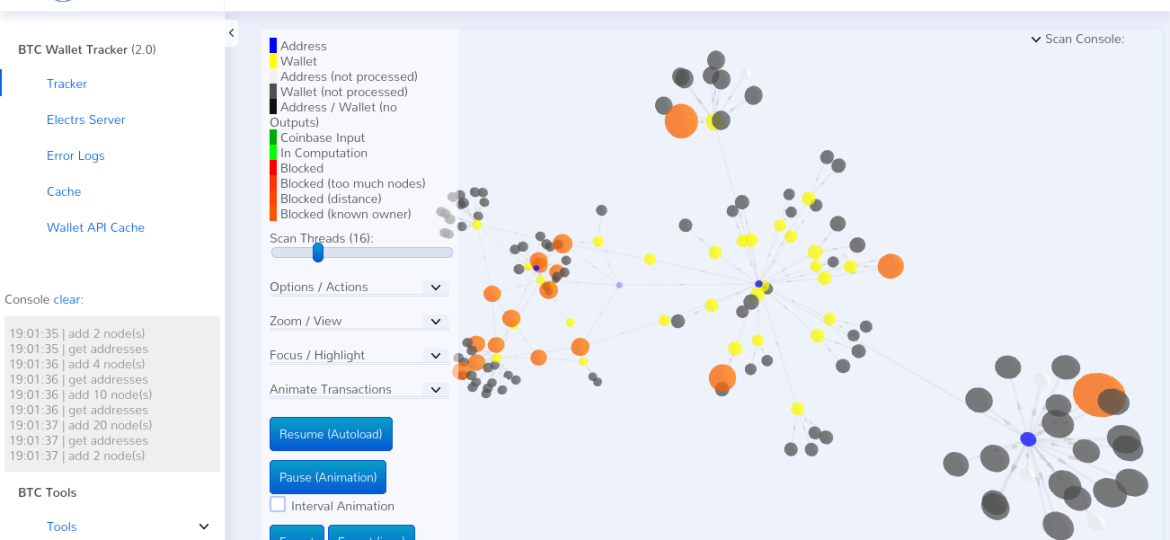Screen dimensions: 1170x540
Task: Open the Electrs Server page
Action: tap(86, 119)
